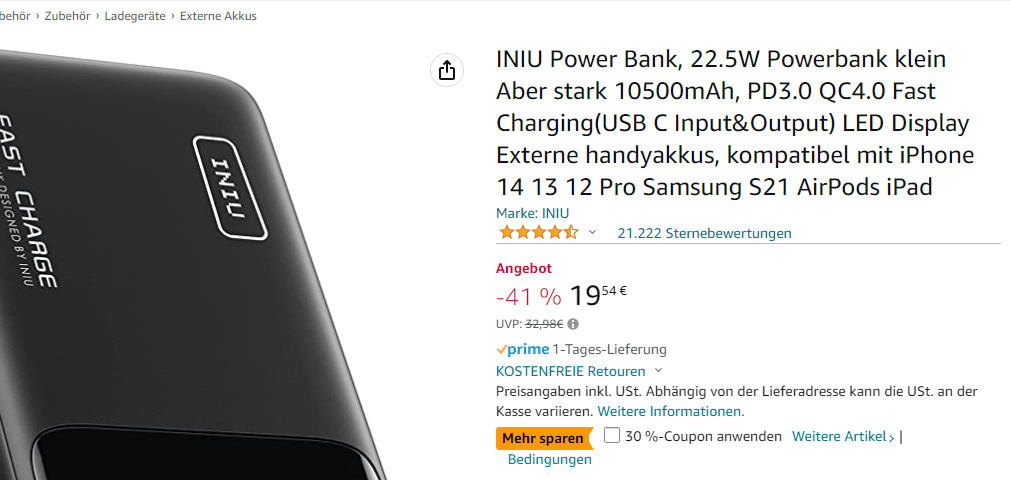Click the star rating icons

pyautogui.click(x=539, y=233)
